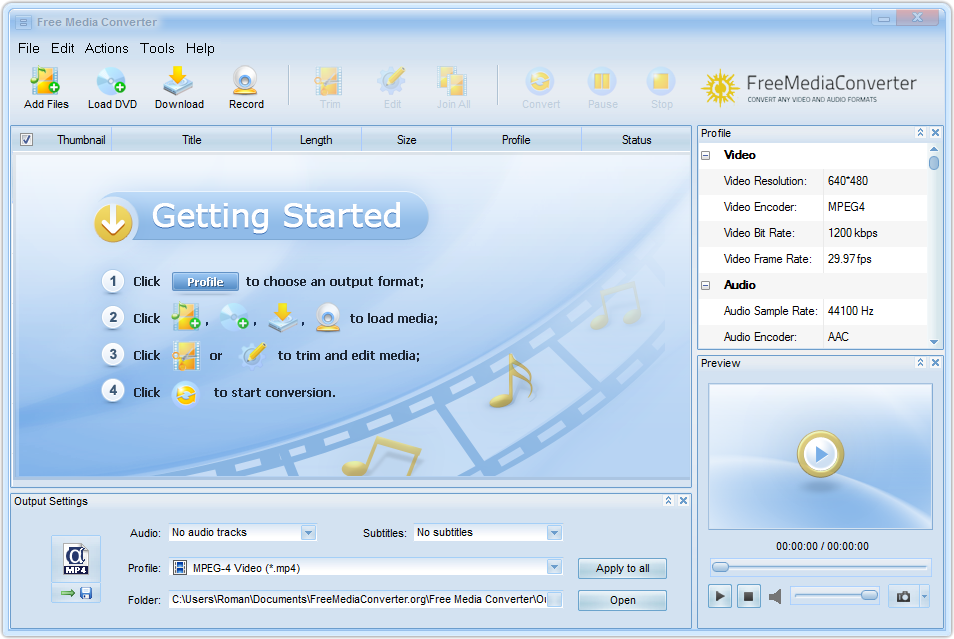954x639 pixels.
Task: Click the Audio Sample Rate value 44100 Hz
Action: [851, 311]
